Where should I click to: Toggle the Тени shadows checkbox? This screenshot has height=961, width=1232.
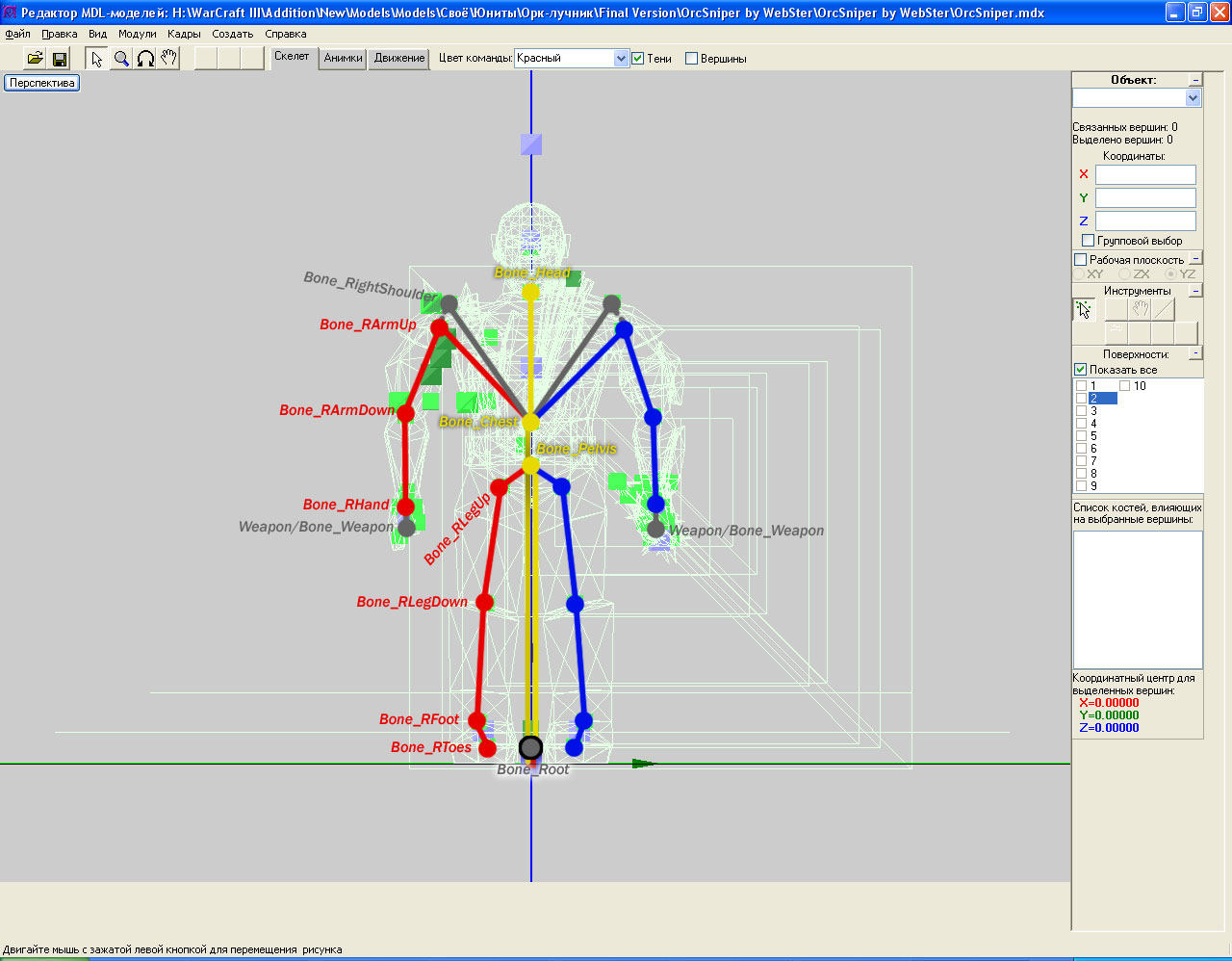[x=637, y=59]
